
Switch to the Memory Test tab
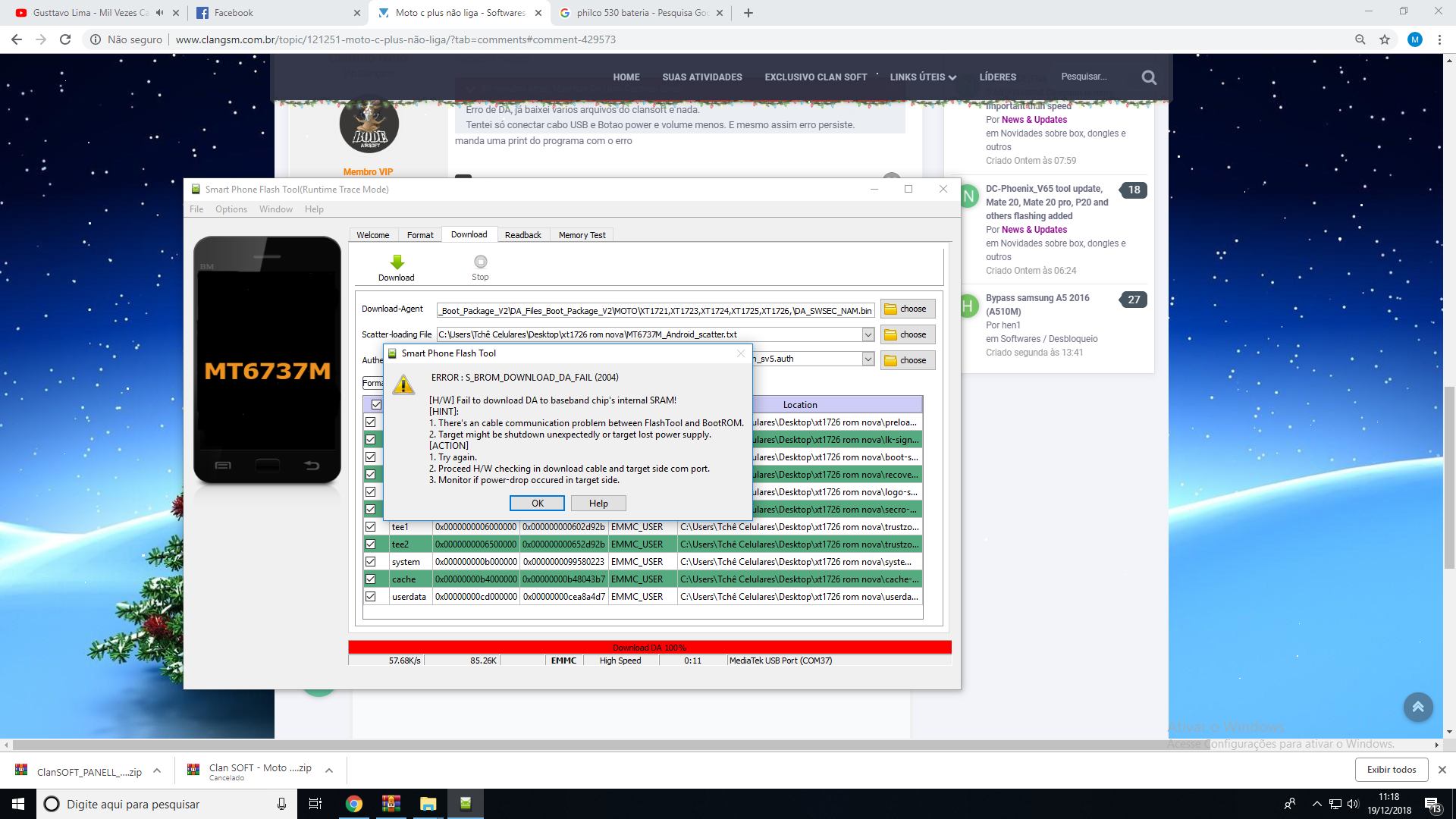582,235
